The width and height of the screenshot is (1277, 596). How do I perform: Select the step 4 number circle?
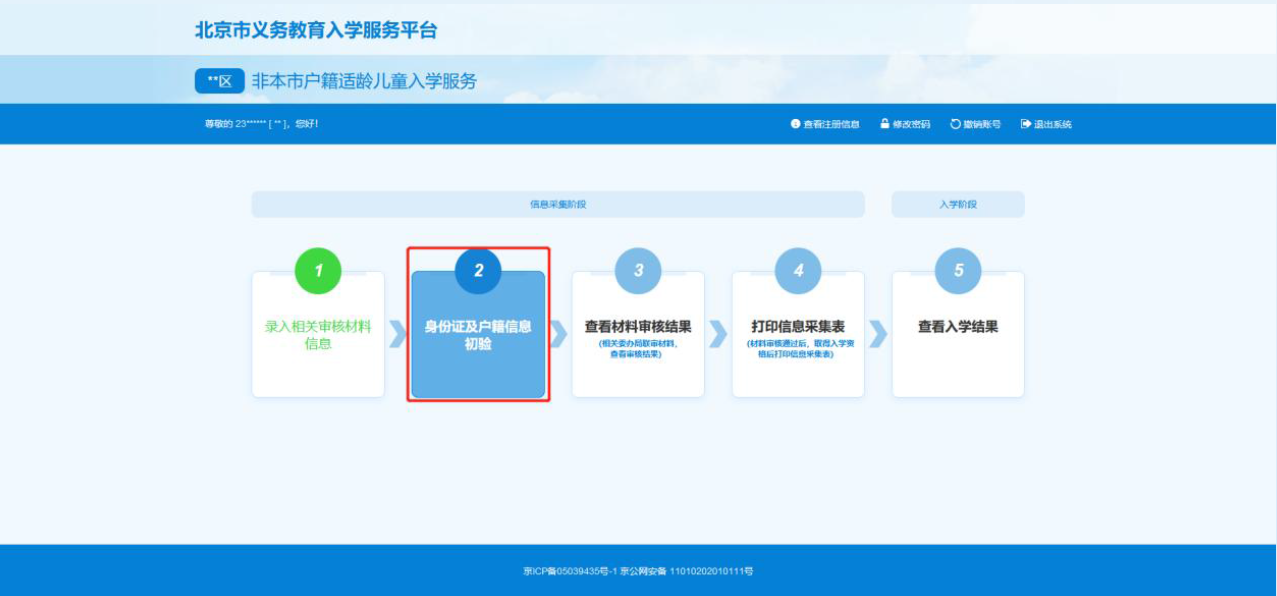tap(798, 270)
